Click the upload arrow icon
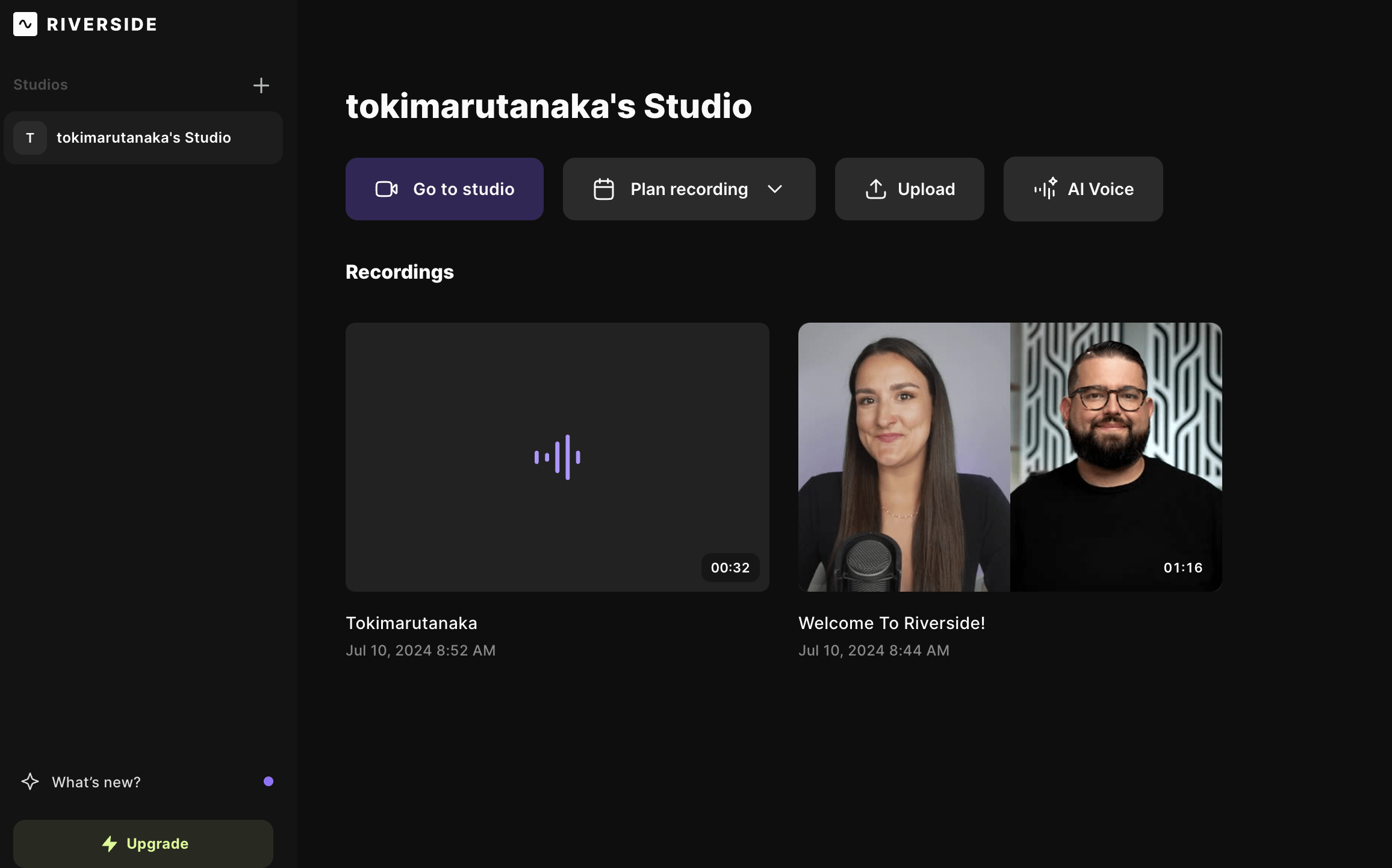1392x868 pixels. (x=875, y=189)
